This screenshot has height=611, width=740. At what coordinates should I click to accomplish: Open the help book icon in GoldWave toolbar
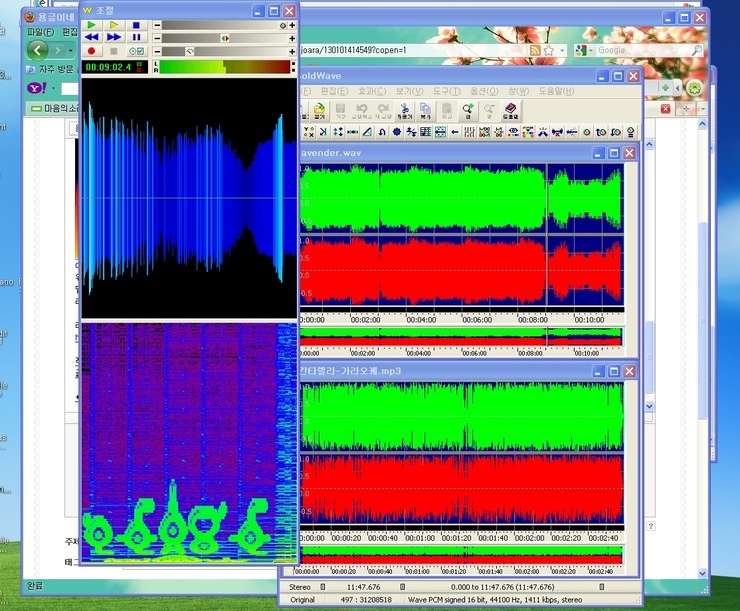[510, 110]
